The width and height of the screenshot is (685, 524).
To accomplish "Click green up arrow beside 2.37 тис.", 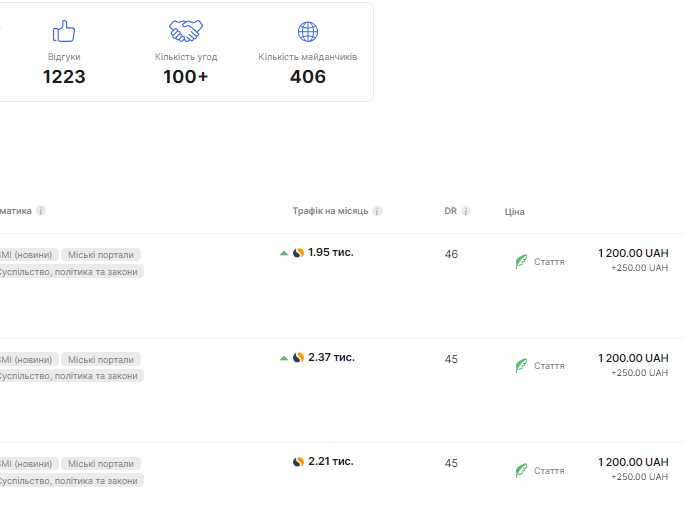I will [284, 358].
